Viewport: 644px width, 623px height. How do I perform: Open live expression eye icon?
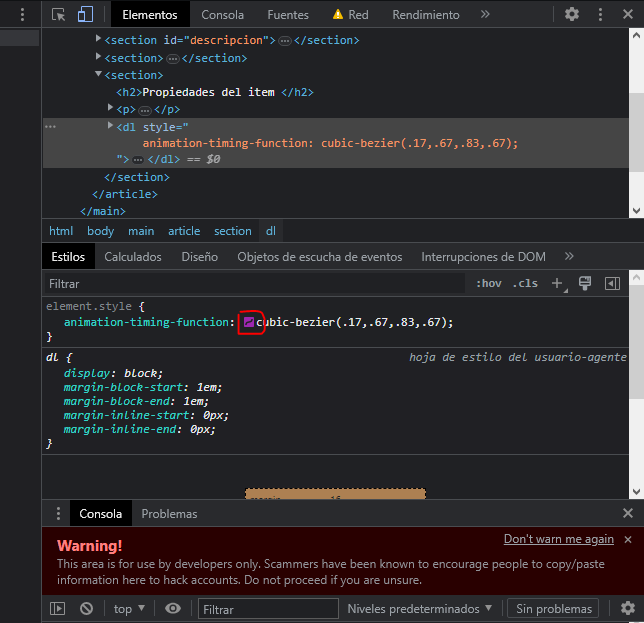173,608
